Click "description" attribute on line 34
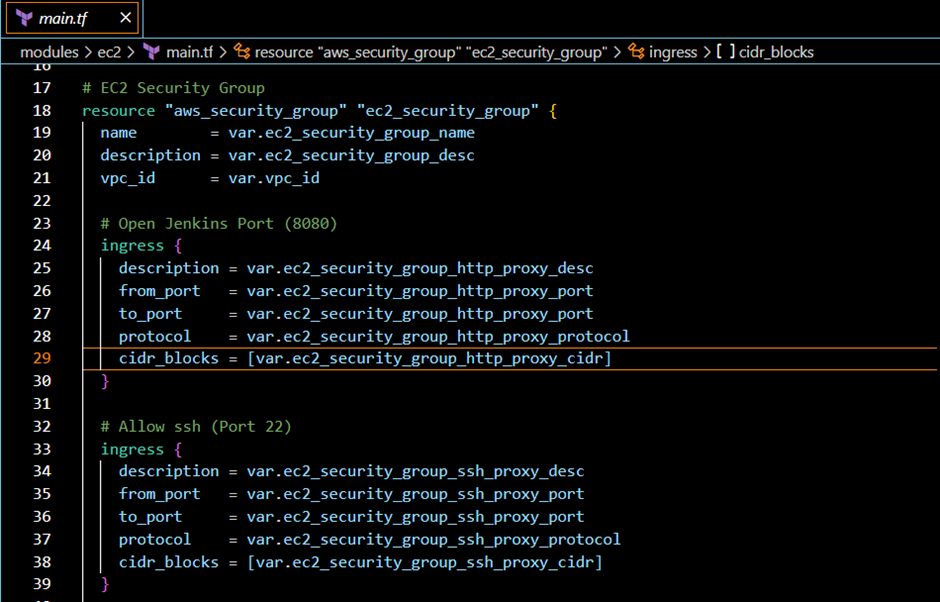 tap(168, 472)
